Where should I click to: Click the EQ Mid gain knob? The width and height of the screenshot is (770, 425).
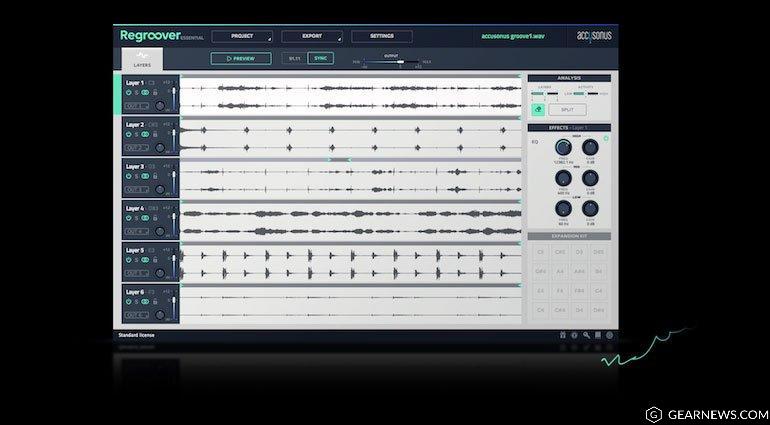[x=590, y=178]
